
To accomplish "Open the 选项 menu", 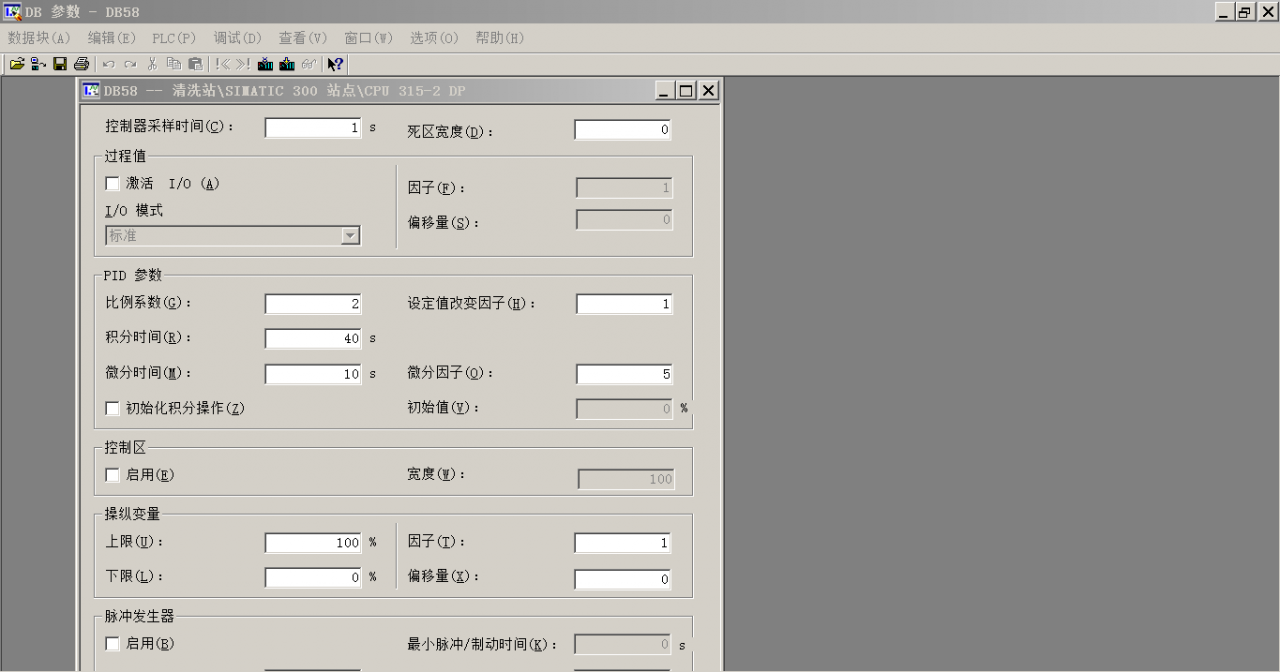I will pos(434,38).
